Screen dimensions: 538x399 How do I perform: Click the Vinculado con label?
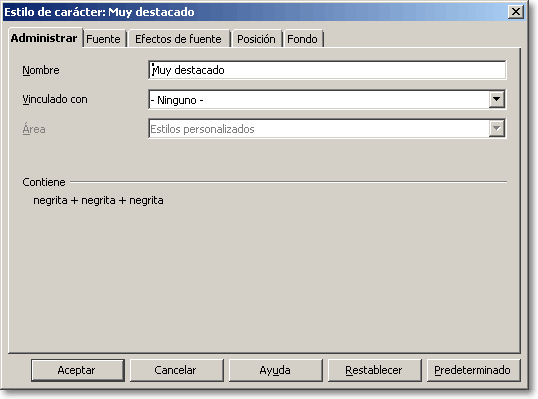click(x=55, y=99)
